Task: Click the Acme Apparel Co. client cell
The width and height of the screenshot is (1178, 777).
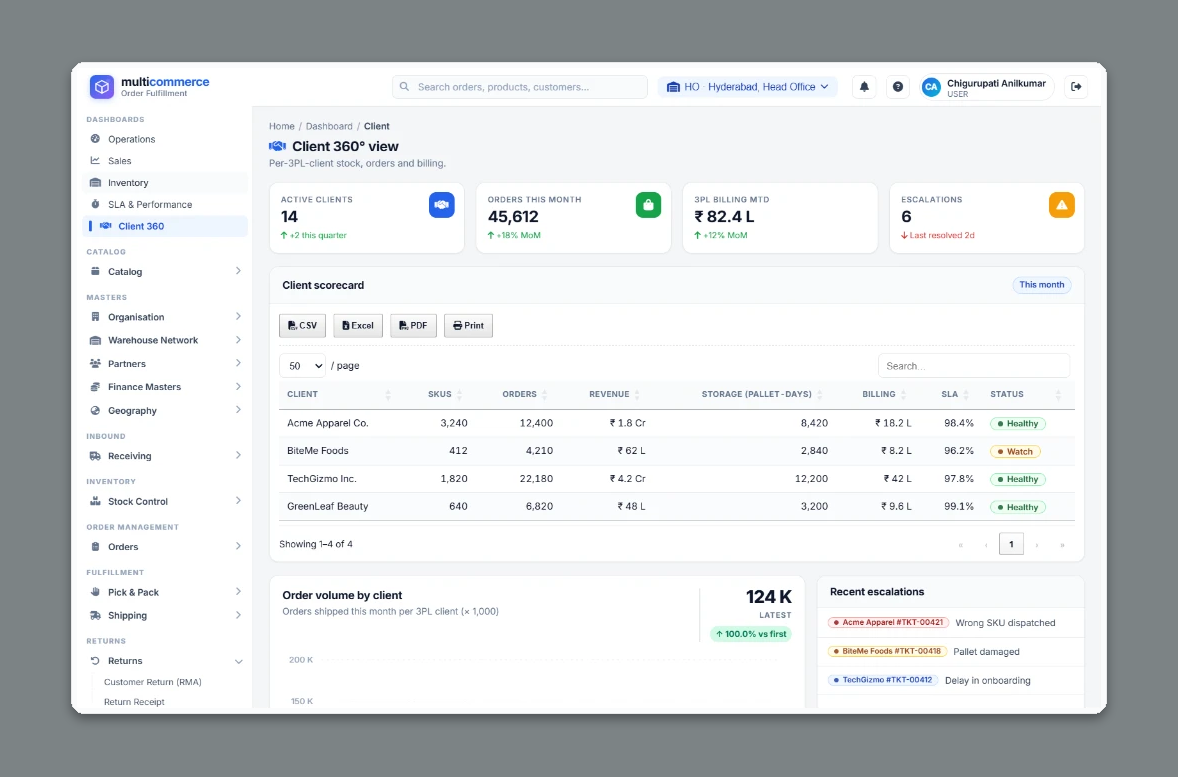Action: (x=328, y=423)
